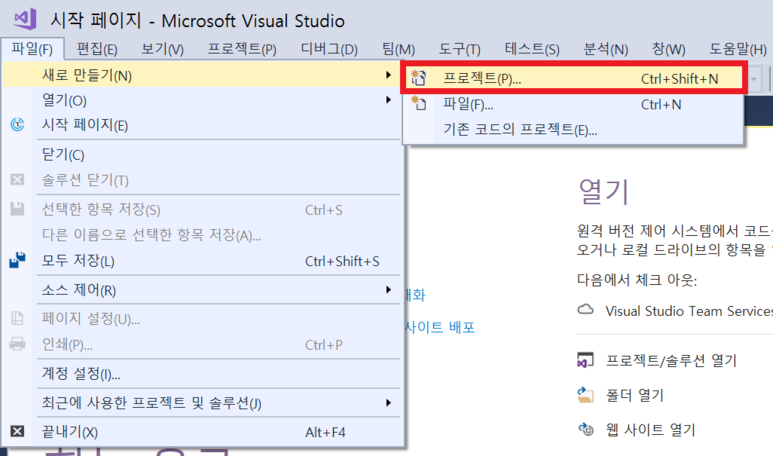
Task: Open the 디버그(D) menu
Action: (x=329, y=49)
